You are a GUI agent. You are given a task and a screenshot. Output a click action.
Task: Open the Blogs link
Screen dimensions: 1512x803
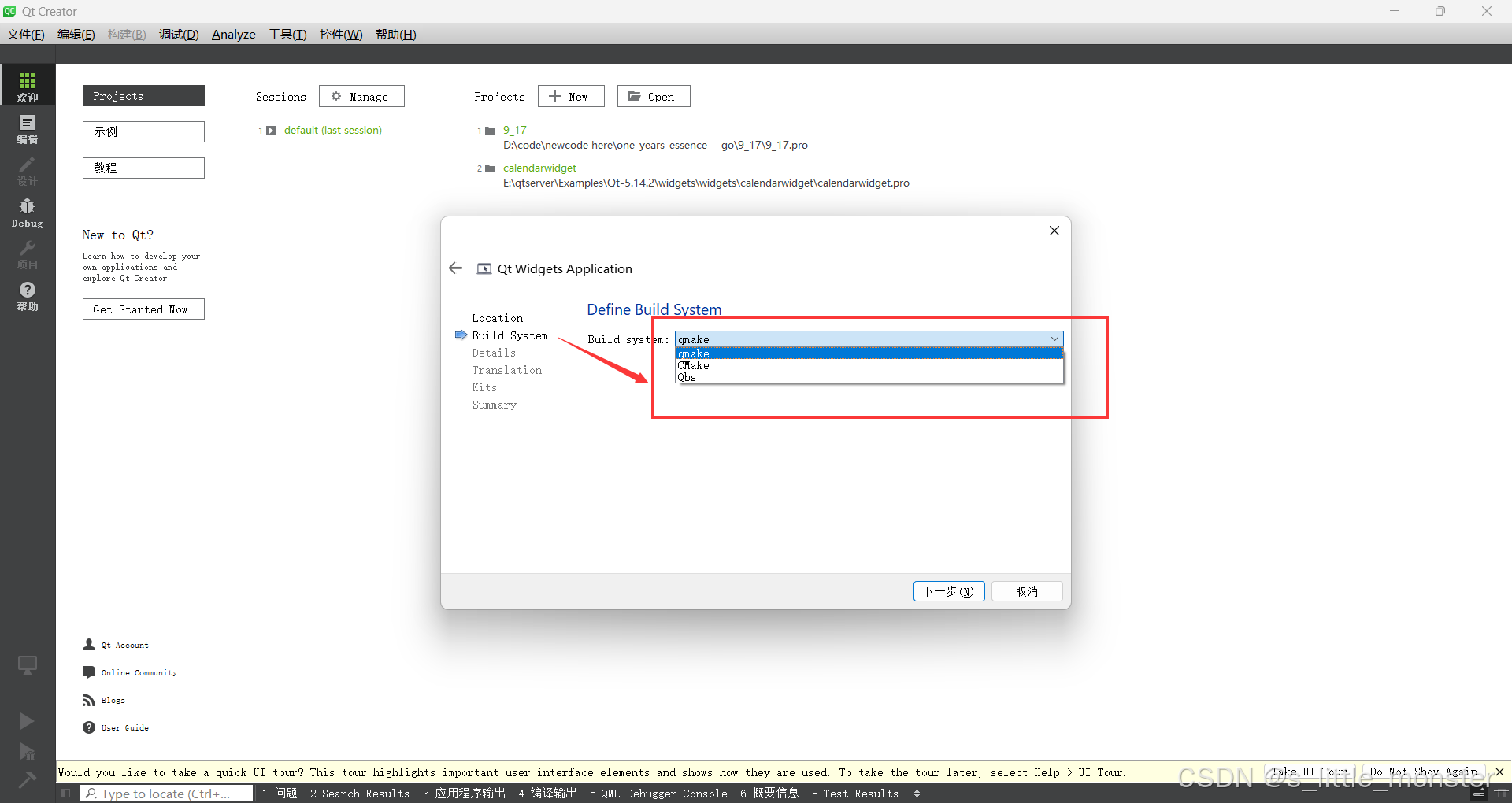pyautogui.click(x=113, y=701)
